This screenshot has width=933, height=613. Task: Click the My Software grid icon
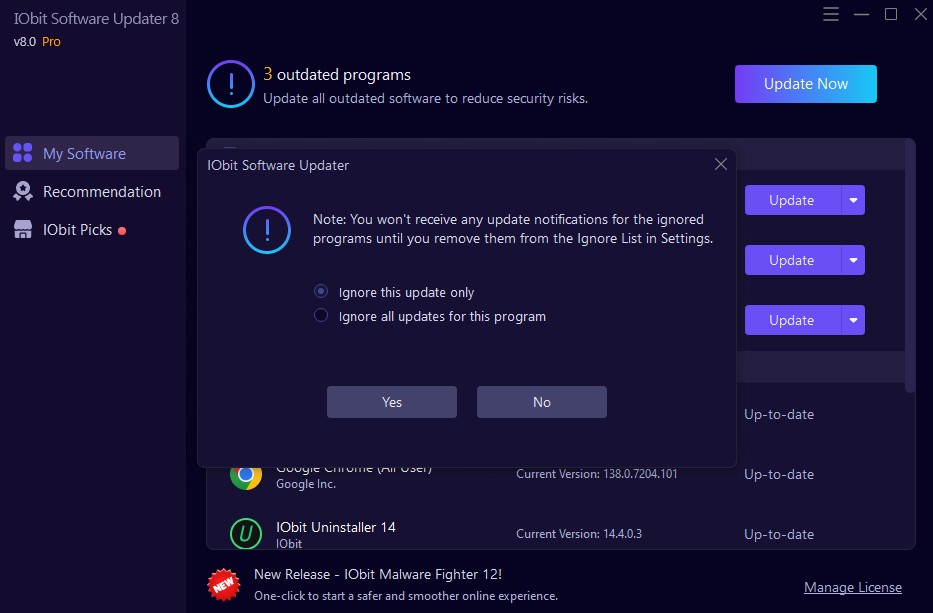coord(22,153)
